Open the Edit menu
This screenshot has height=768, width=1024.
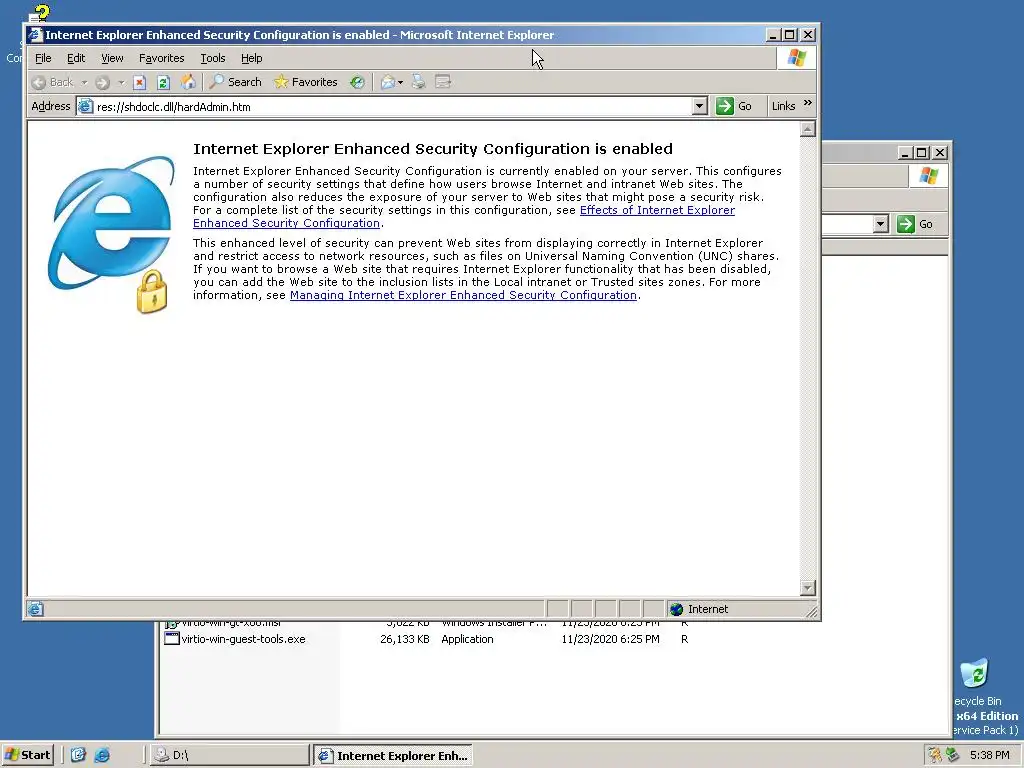coord(76,58)
